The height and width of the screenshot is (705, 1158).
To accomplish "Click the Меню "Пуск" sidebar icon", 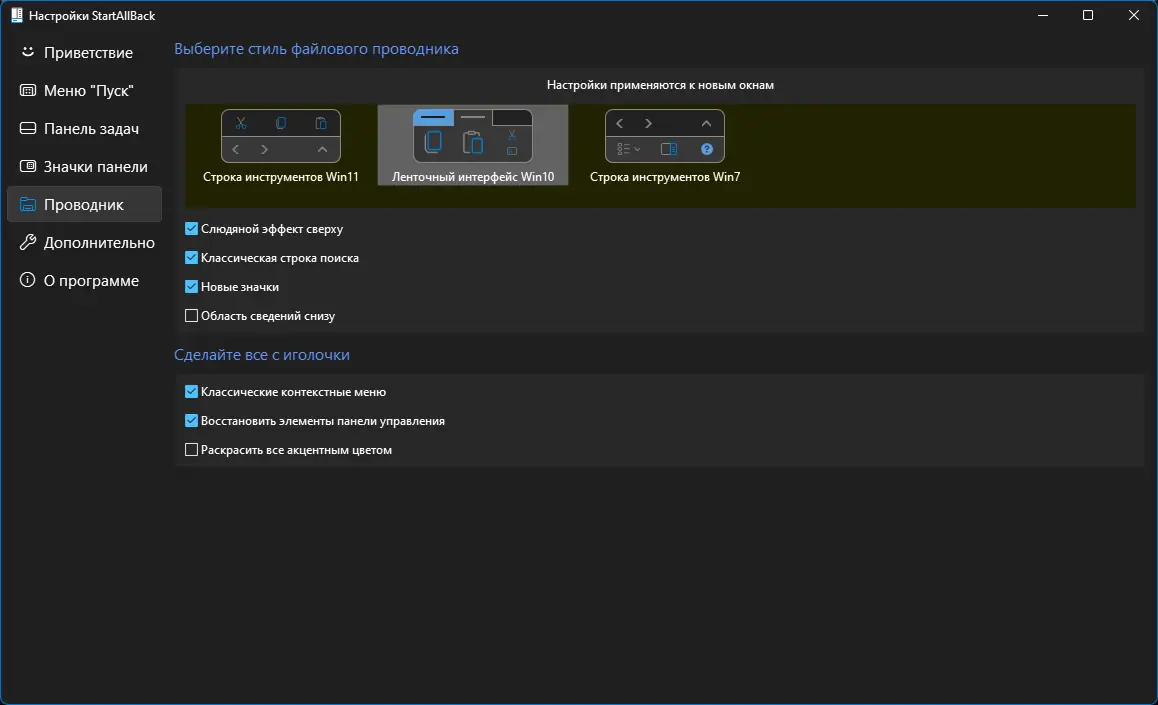I will point(27,90).
